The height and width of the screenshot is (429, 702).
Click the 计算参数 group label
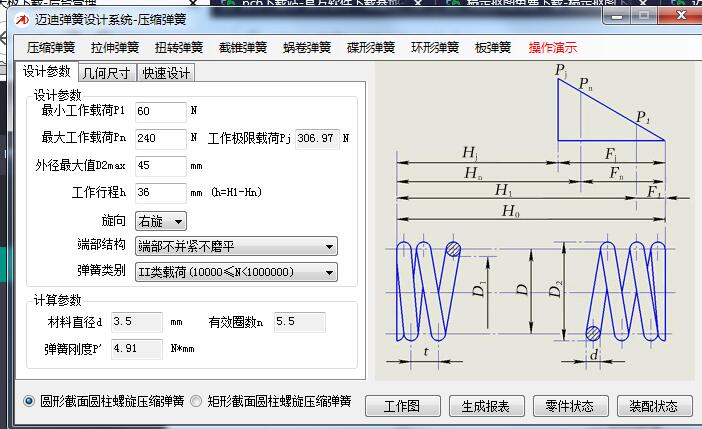57,300
